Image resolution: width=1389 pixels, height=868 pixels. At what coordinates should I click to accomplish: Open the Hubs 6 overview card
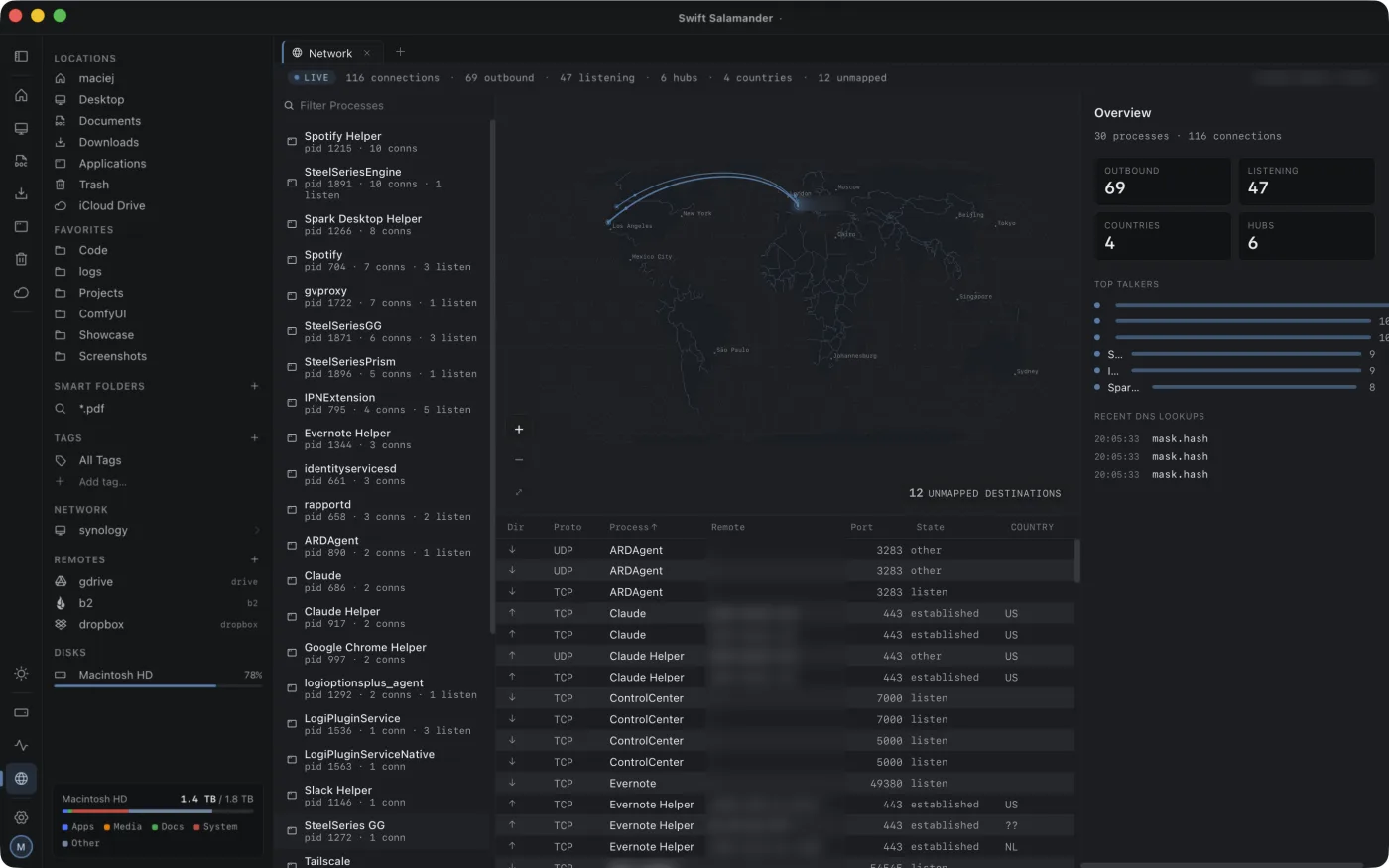click(x=1306, y=236)
